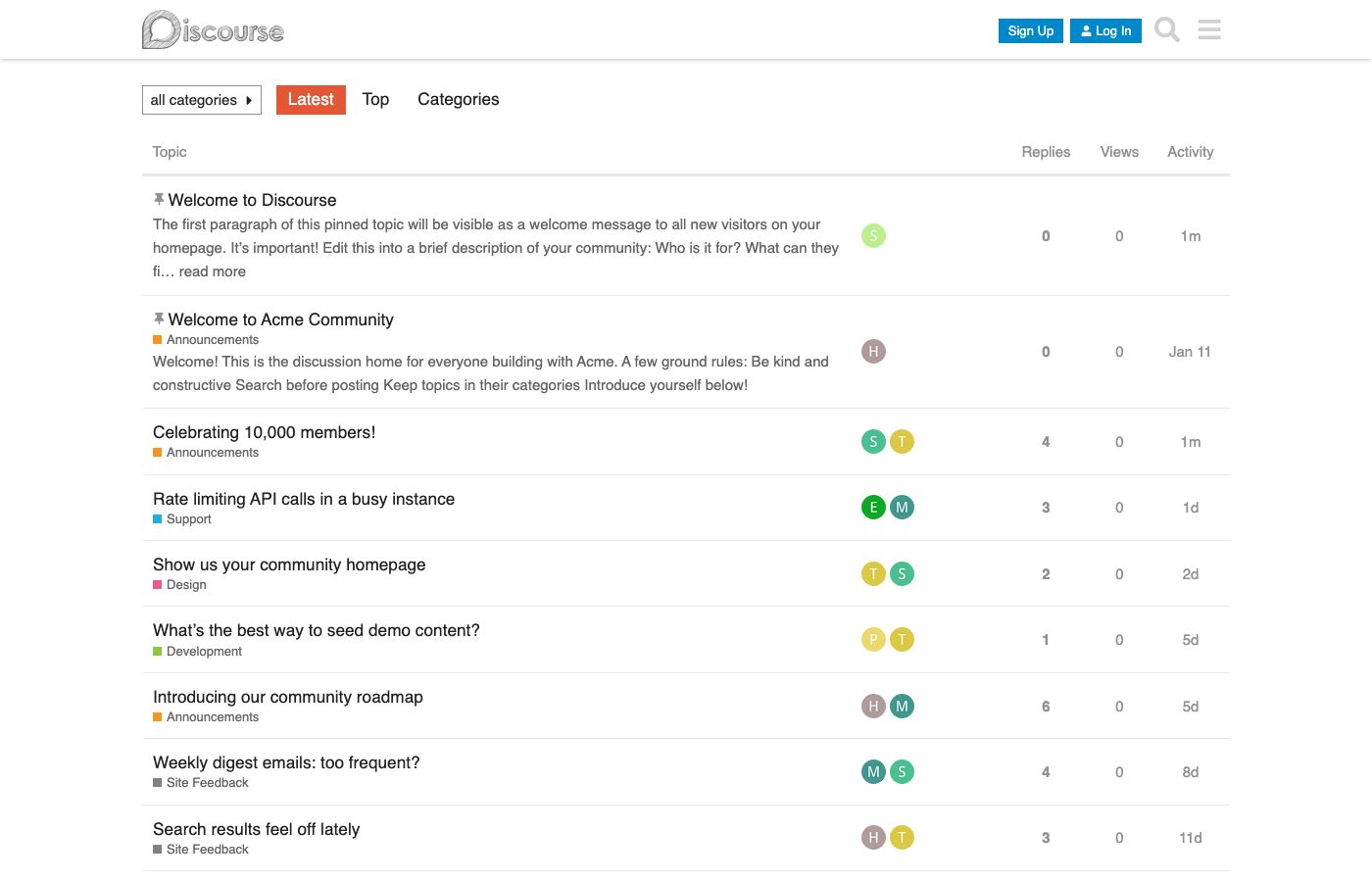Open the search magnifier icon
1372x882 pixels.
[1166, 30]
